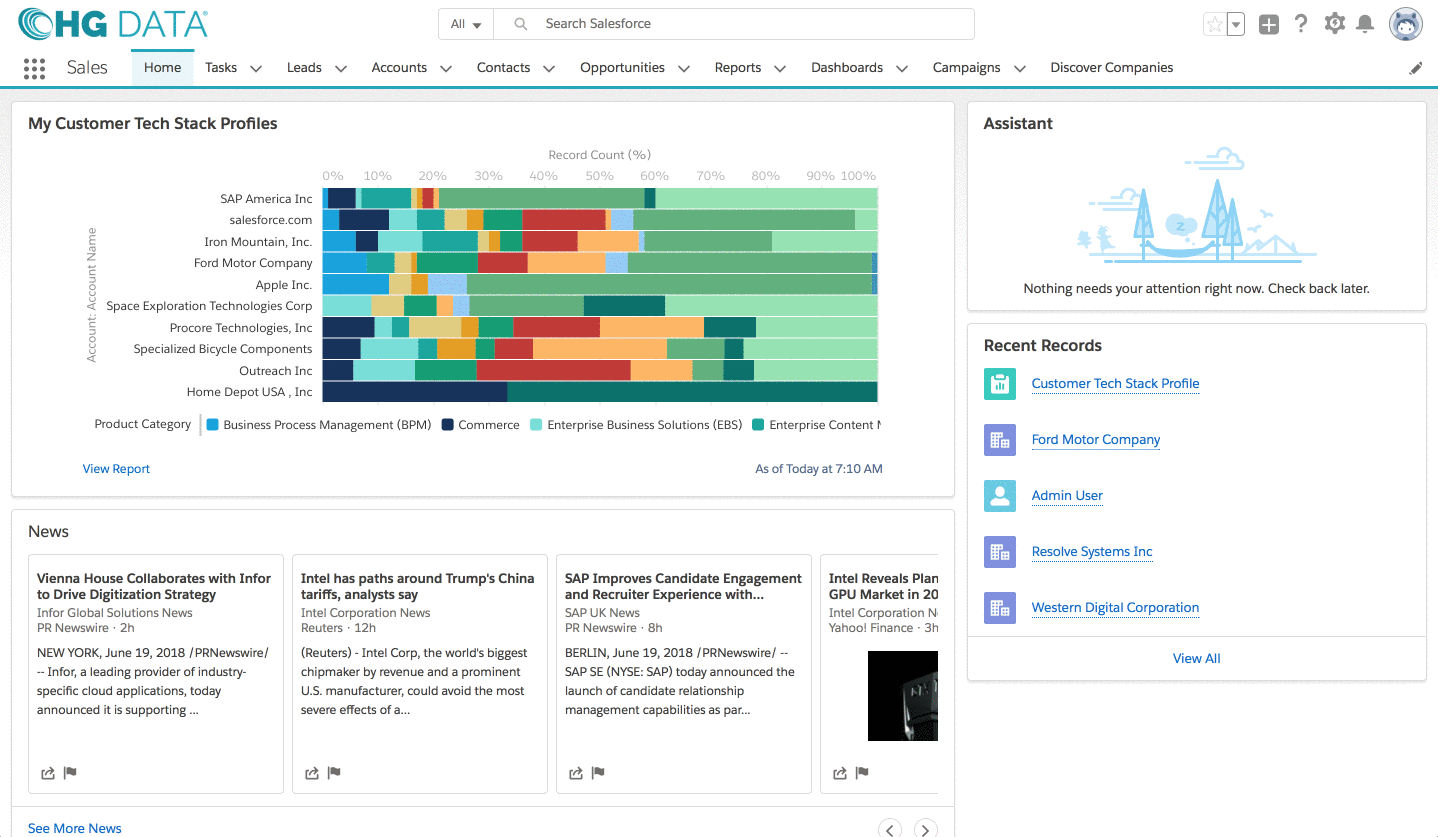Open the Resolve Systems Inc record link
The image size is (1438, 837).
(1092, 552)
